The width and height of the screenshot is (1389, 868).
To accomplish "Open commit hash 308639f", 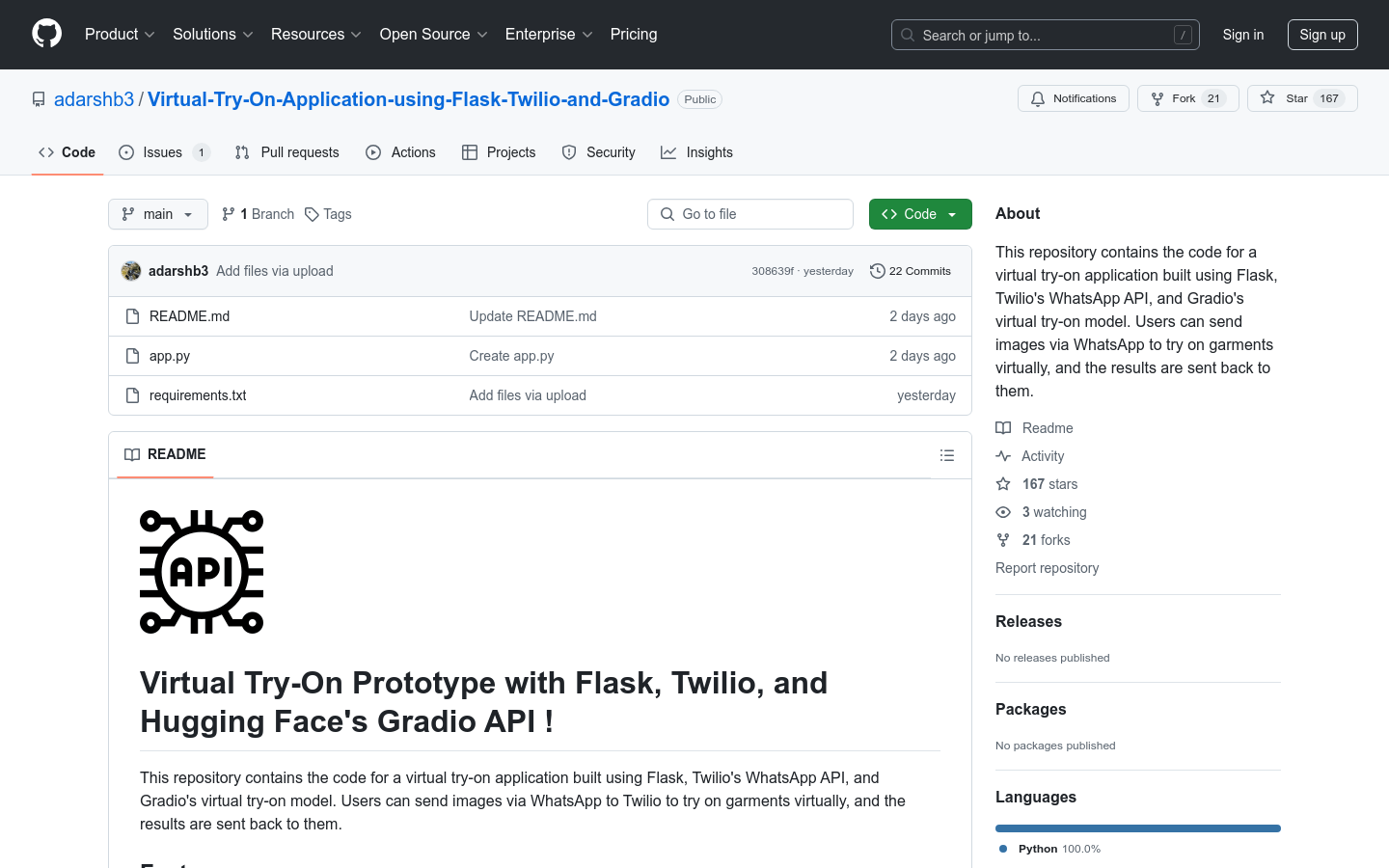I will click(x=773, y=271).
